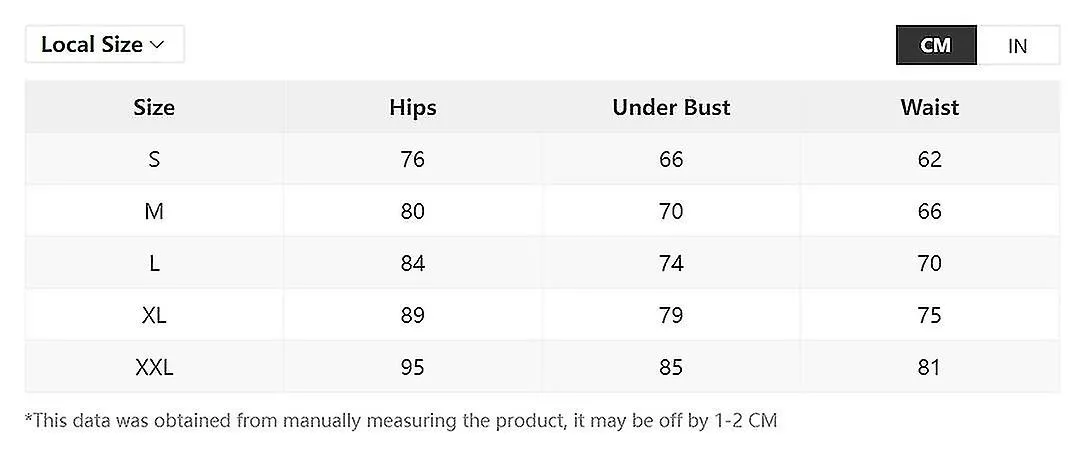The width and height of the screenshot is (1078, 451).
Task: Click the measurement disclaimer note
Action: coord(401,421)
